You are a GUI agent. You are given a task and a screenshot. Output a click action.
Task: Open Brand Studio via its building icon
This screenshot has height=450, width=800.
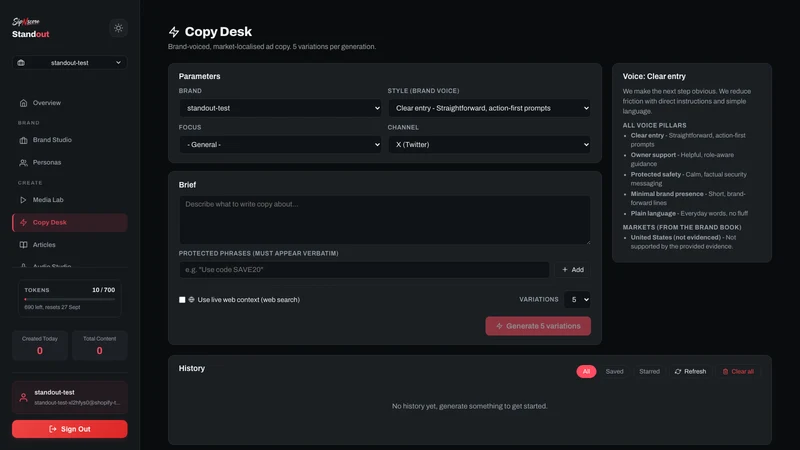coord(23,140)
